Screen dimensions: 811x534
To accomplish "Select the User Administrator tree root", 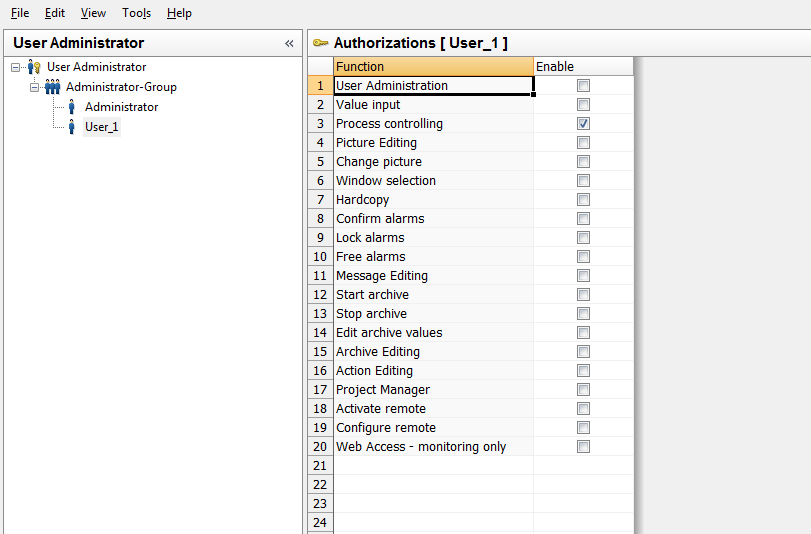I will coord(97,67).
